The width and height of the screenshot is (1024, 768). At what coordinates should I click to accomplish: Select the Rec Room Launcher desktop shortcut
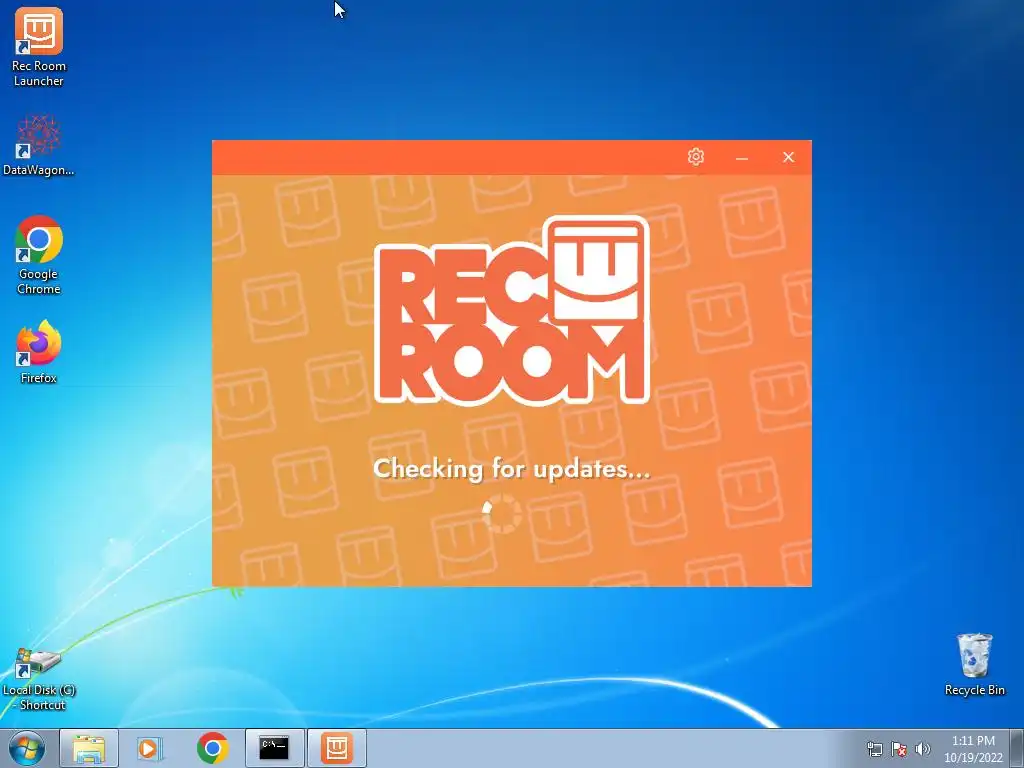[x=39, y=47]
